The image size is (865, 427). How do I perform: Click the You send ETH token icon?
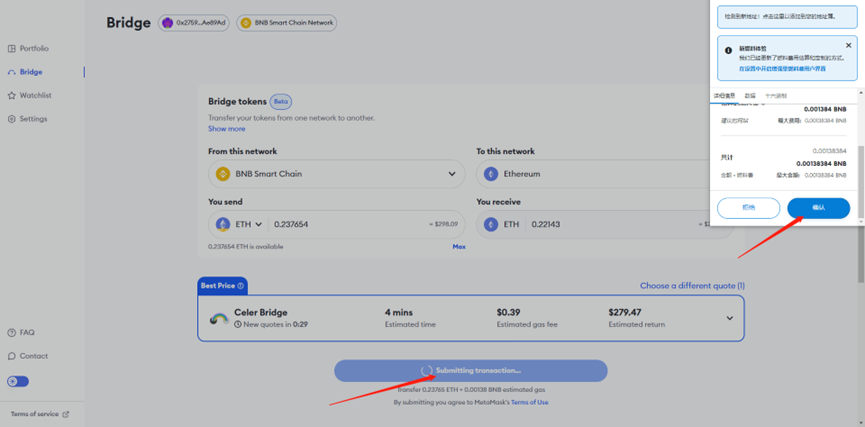[223, 225]
